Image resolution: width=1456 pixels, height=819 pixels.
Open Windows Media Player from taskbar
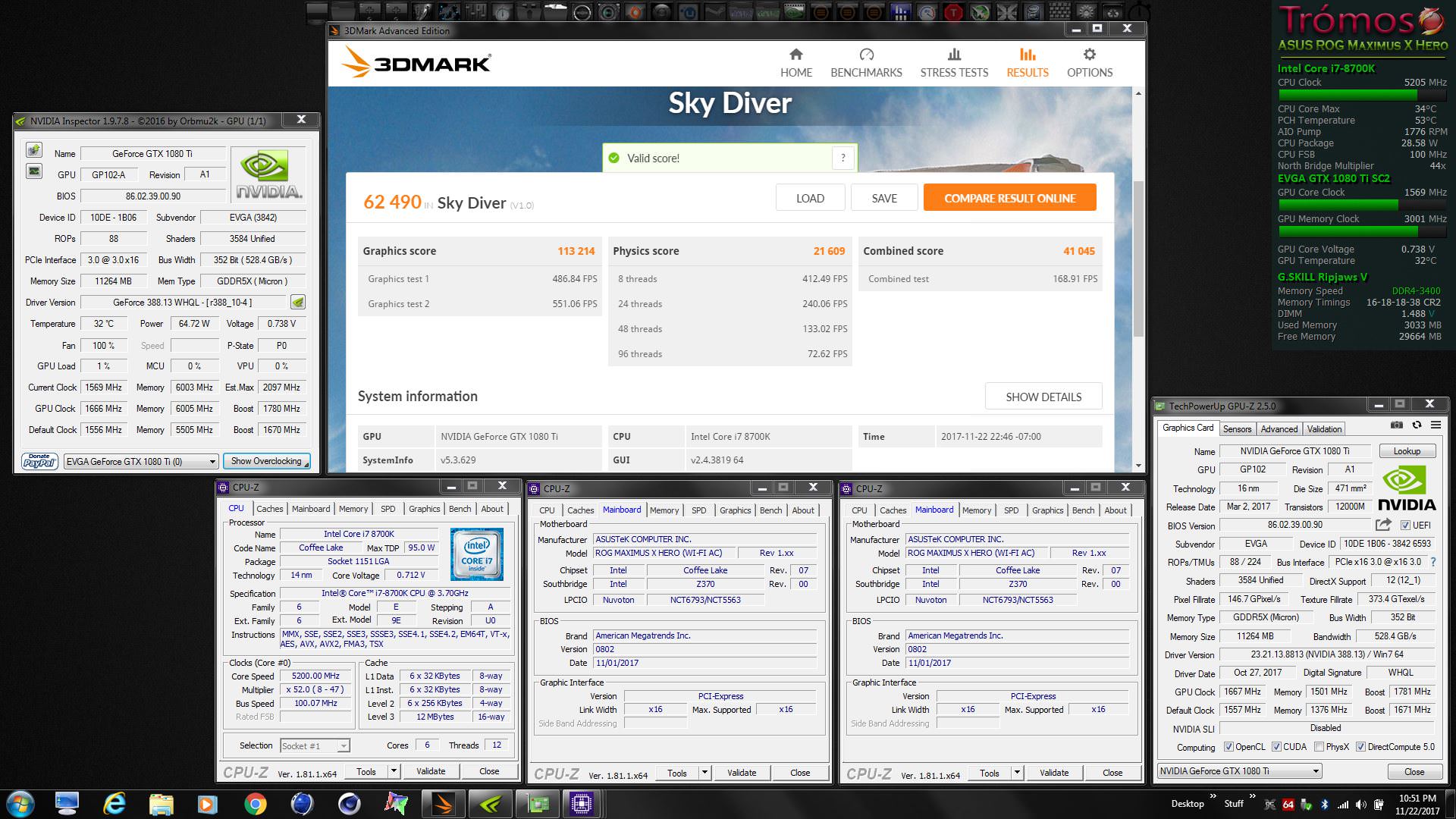point(207,804)
